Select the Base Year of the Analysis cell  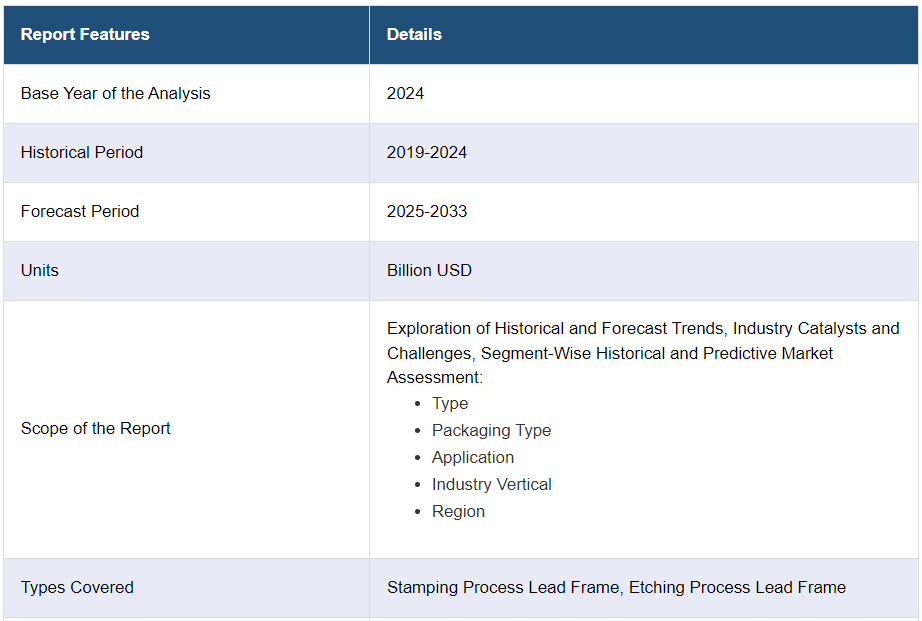point(116,93)
